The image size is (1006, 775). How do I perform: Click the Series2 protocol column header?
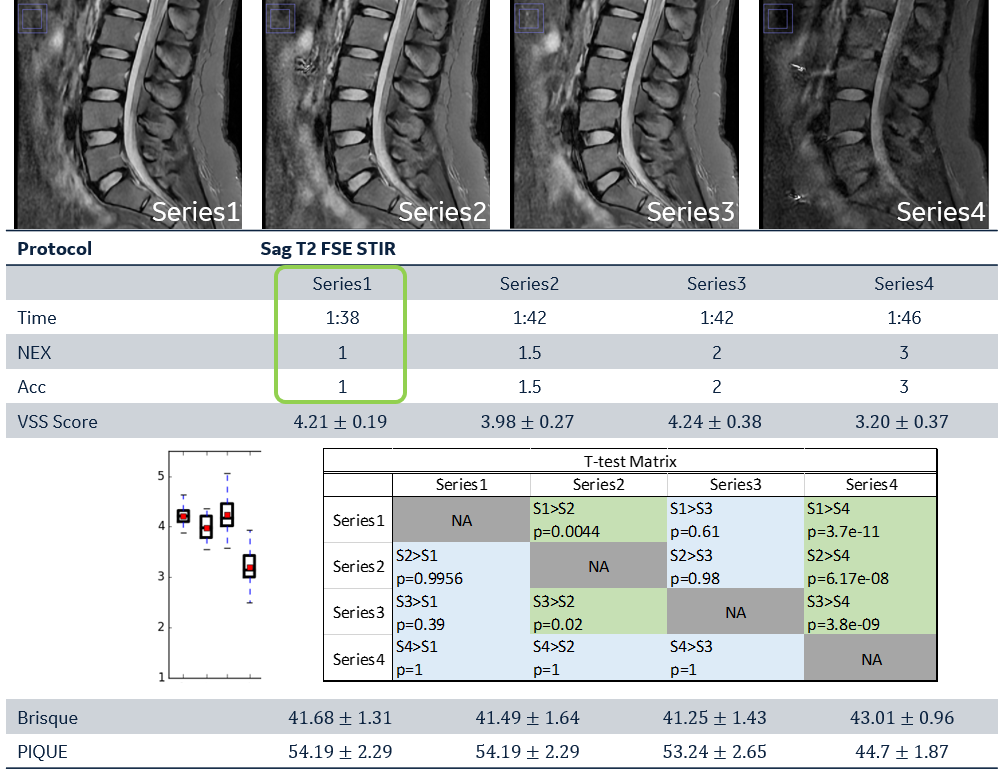click(x=529, y=284)
